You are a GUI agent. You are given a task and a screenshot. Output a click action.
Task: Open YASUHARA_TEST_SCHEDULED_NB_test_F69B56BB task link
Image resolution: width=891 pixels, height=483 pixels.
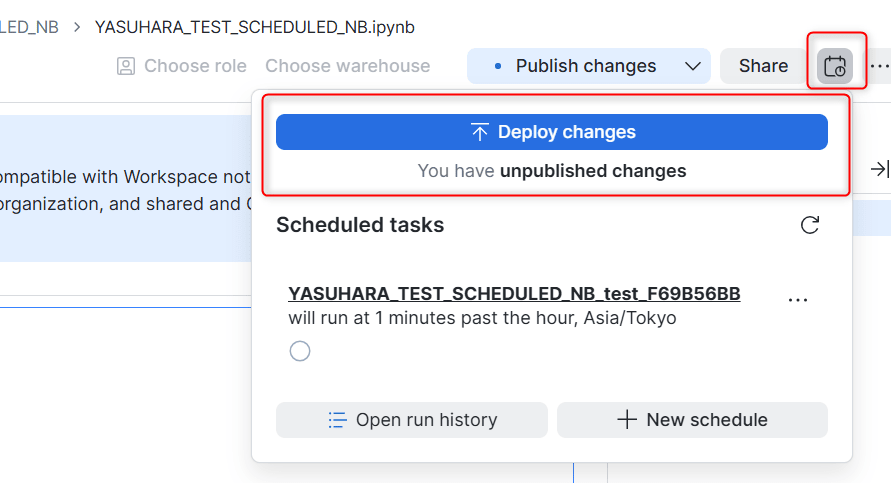(514, 294)
